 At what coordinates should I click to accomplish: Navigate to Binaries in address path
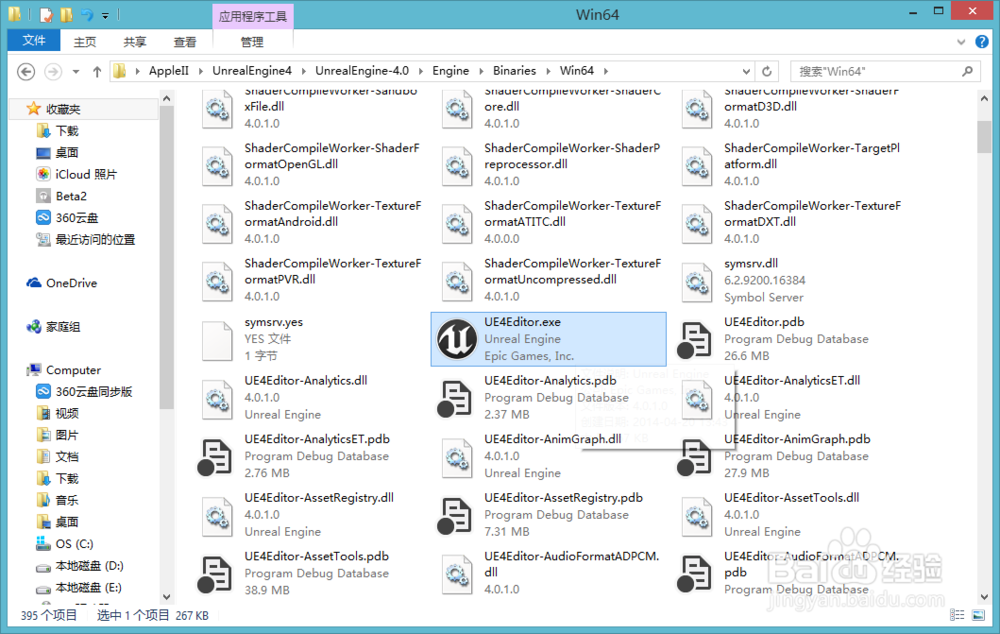(x=514, y=71)
